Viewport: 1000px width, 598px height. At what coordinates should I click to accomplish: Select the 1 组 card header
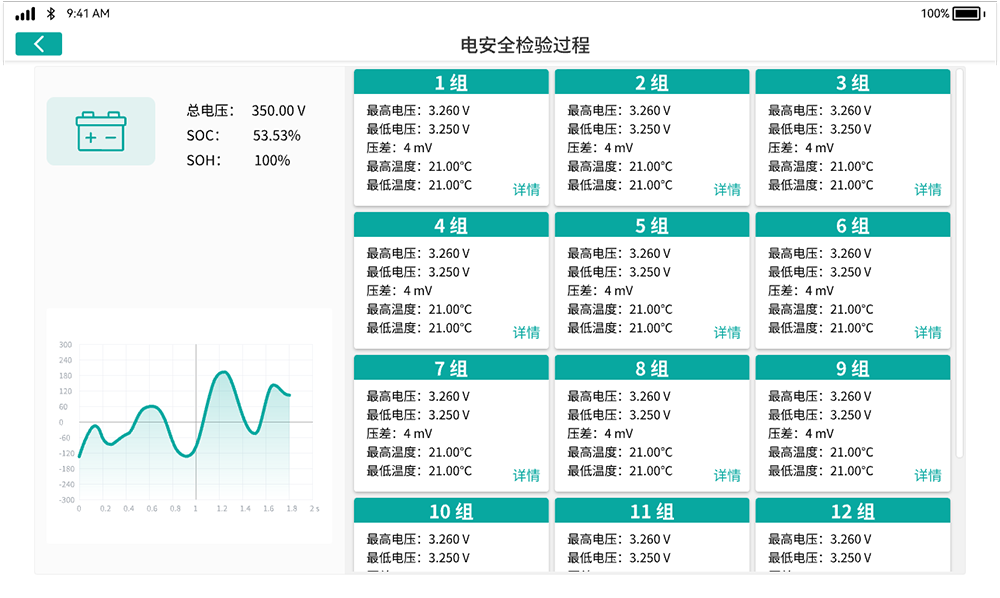tap(451, 82)
